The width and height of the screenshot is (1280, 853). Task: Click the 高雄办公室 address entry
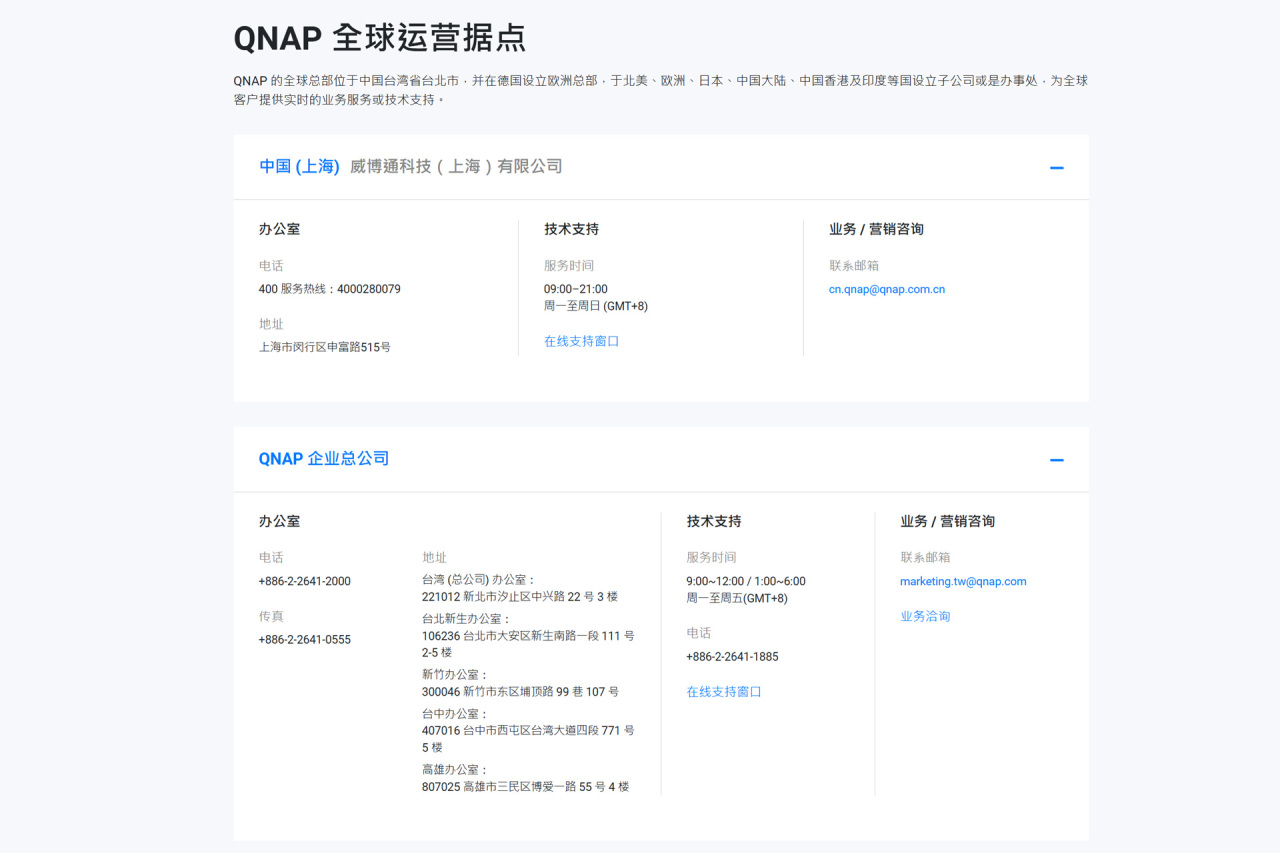click(526, 778)
